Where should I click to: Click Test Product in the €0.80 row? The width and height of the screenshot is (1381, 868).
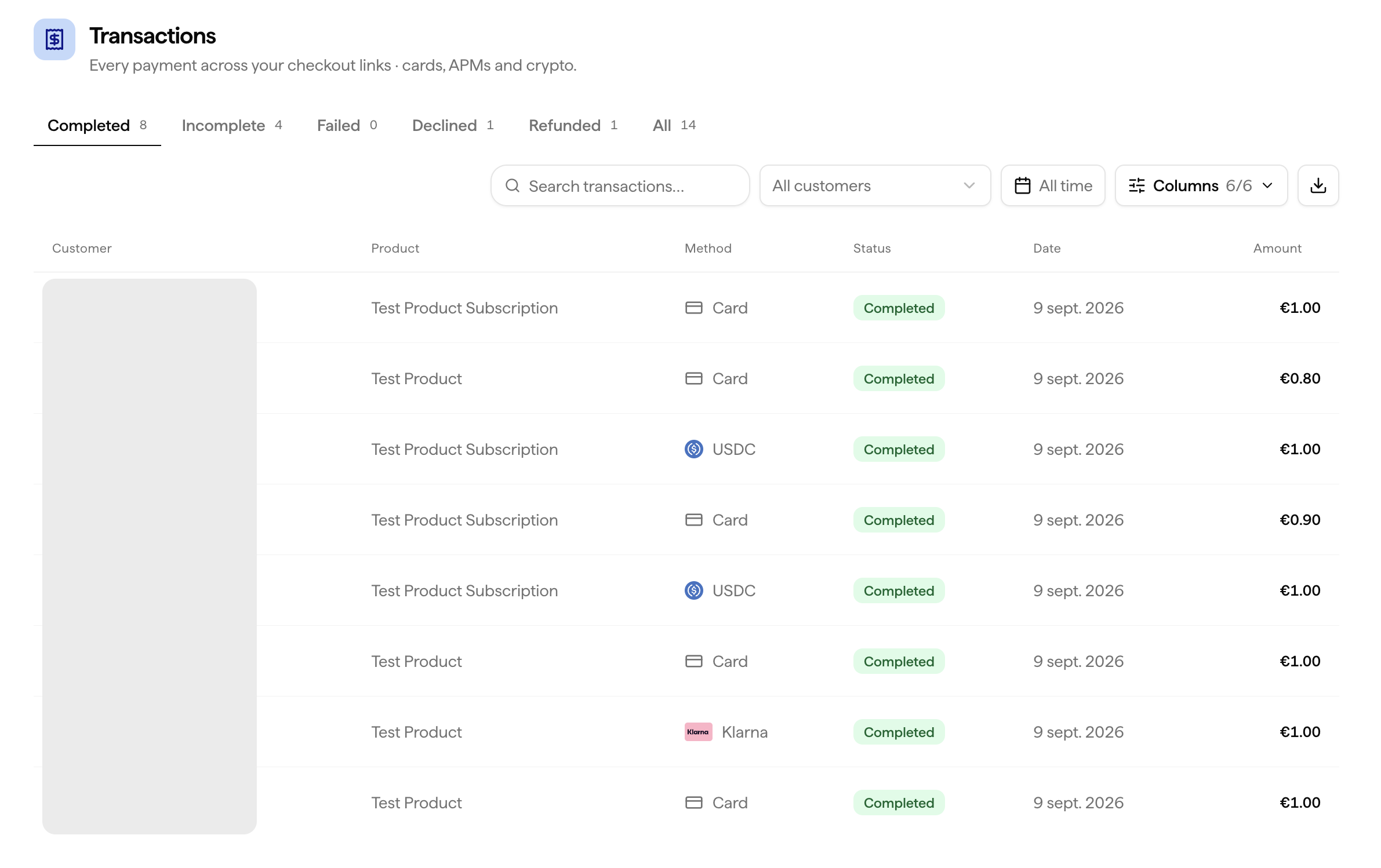tap(416, 378)
